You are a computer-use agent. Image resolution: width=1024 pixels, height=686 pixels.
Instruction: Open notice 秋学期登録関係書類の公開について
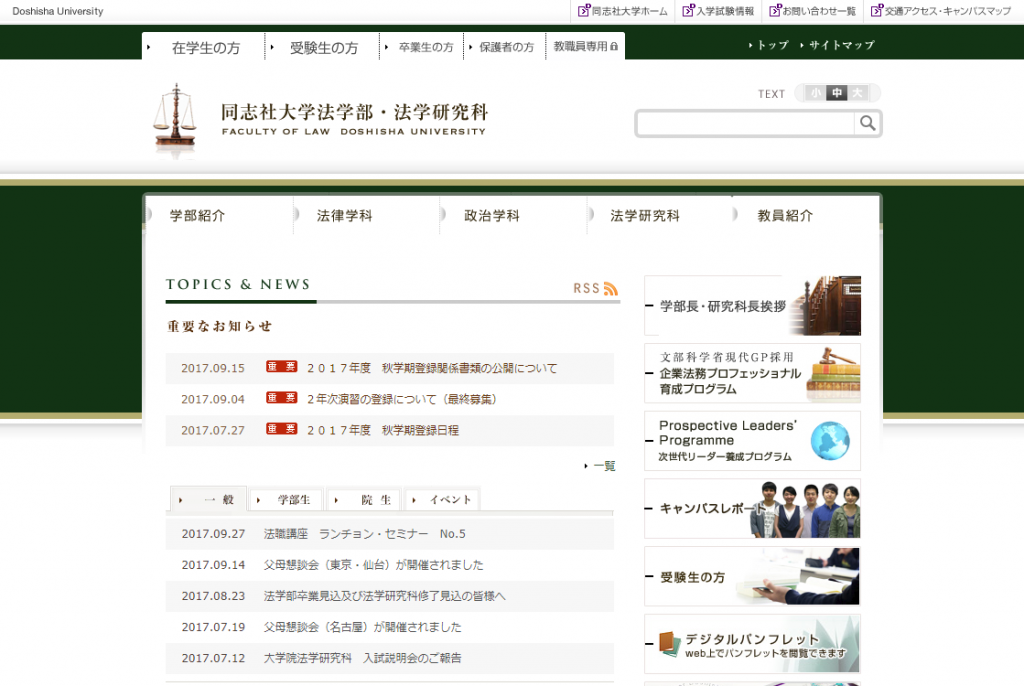pyautogui.click(x=432, y=368)
